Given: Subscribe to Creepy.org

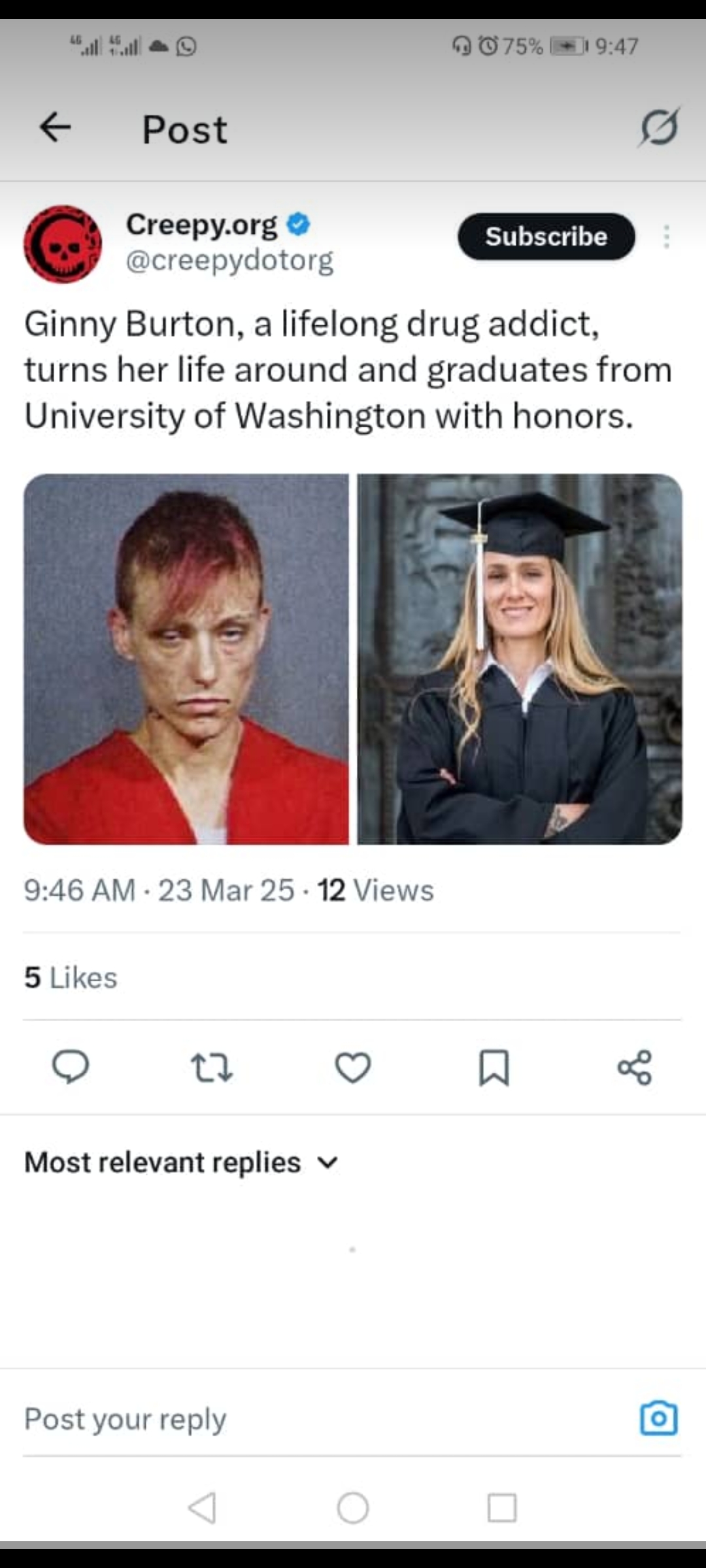Looking at the screenshot, I should (546, 237).
